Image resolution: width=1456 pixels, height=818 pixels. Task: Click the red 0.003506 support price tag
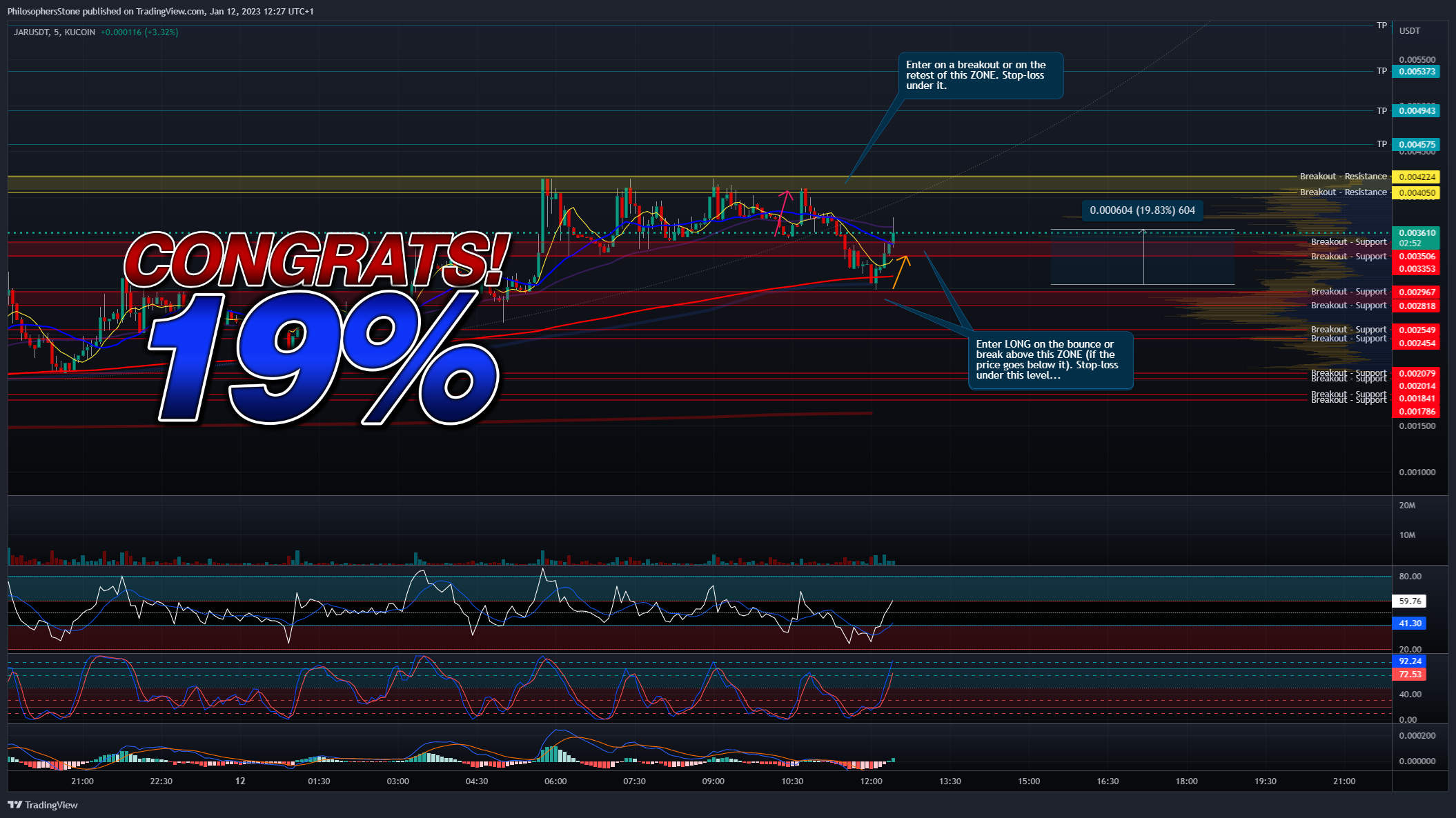(x=1416, y=257)
